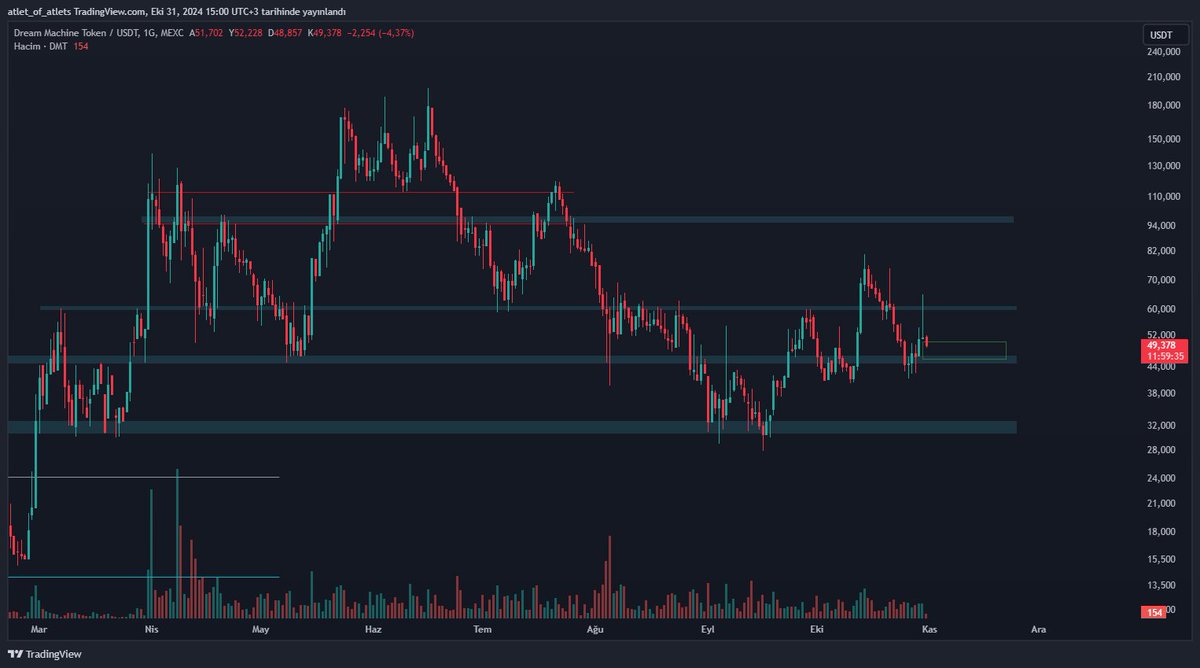The width and height of the screenshot is (1200, 668).
Task: Click the 44,000 price axis label
Action: click(x=1162, y=367)
